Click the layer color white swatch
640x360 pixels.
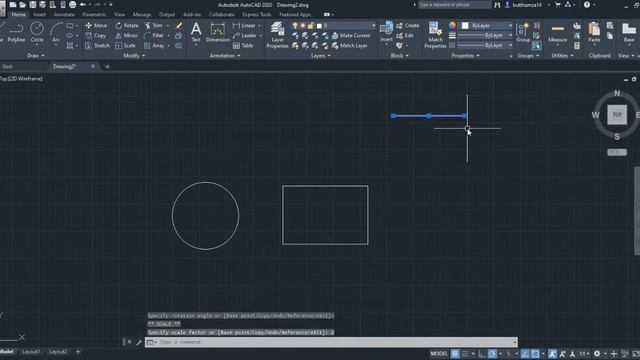[319, 25]
